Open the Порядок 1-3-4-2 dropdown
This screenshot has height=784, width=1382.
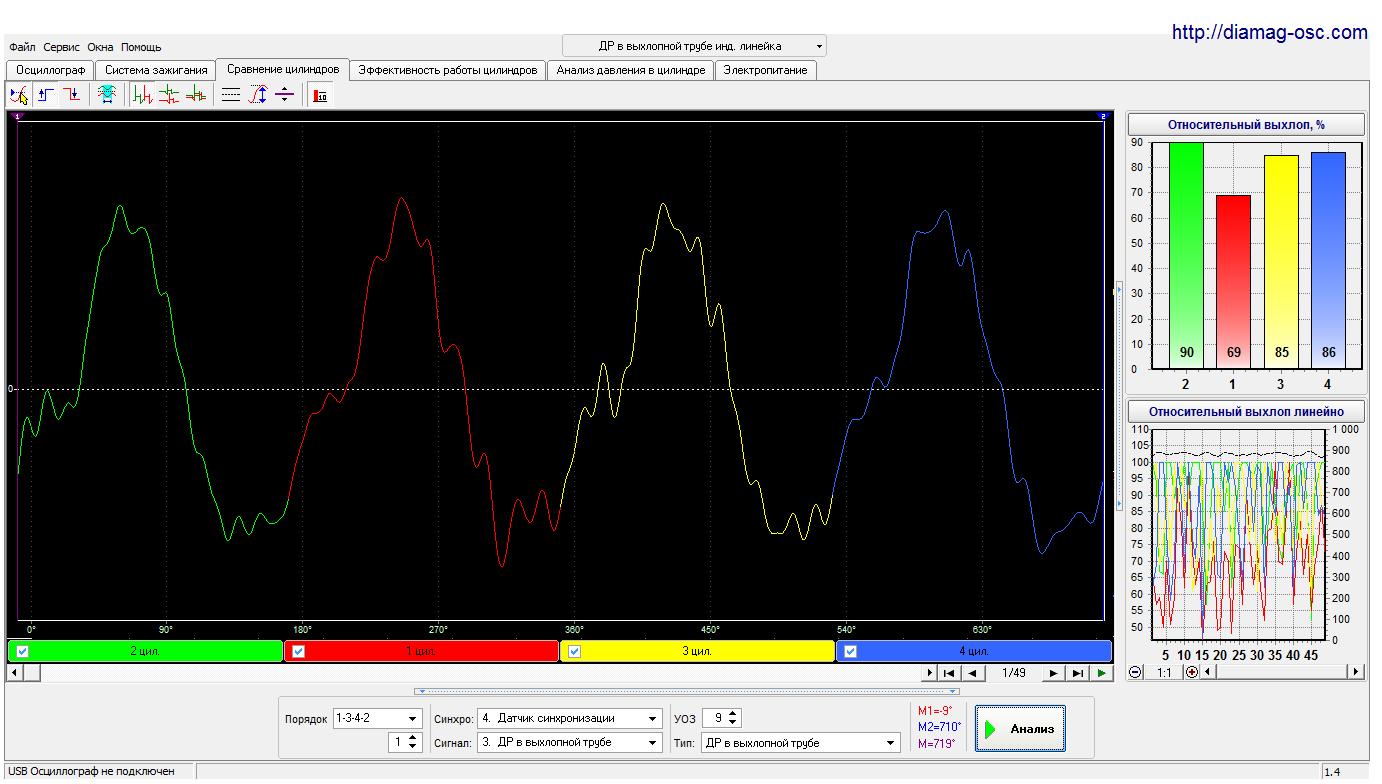[377, 718]
